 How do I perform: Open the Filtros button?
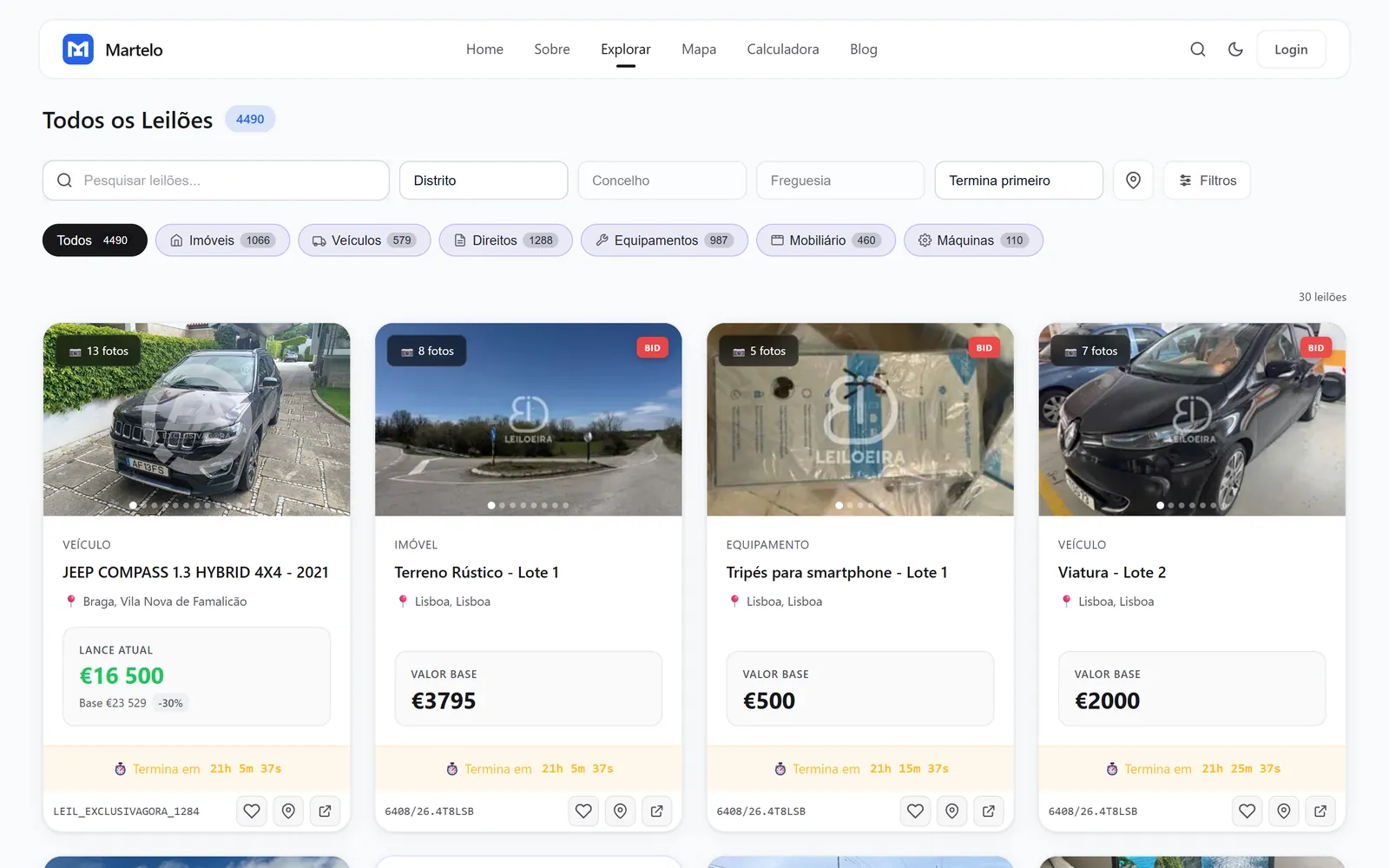click(x=1208, y=181)
